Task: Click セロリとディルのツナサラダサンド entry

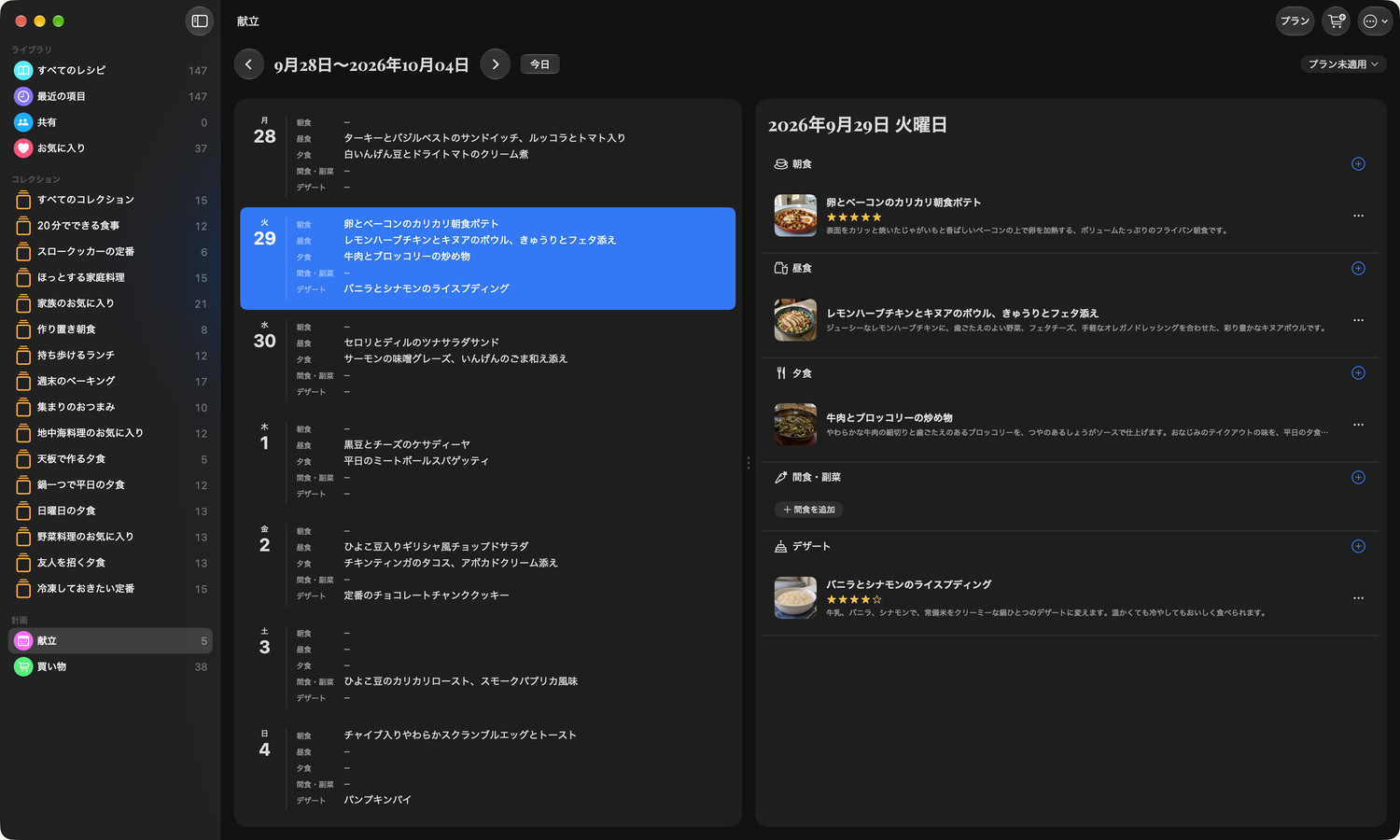Action: tap(421, 343)
